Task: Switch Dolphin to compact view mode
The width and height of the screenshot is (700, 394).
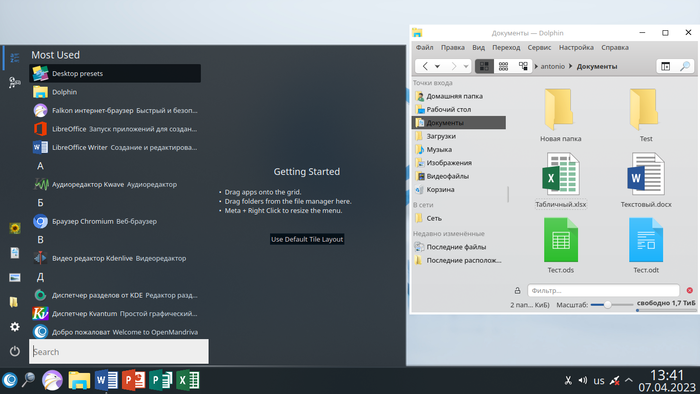Action: click(503, 66)
